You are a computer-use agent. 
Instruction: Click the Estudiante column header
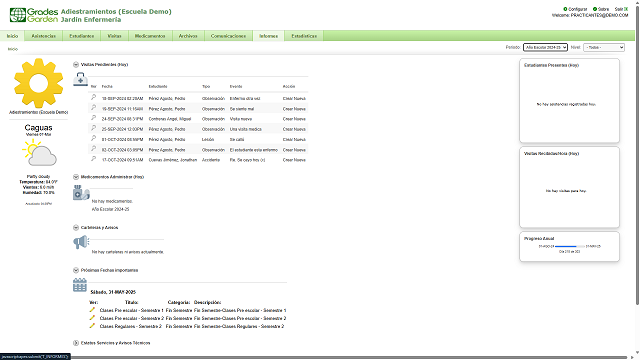click(x=158, y=87)
